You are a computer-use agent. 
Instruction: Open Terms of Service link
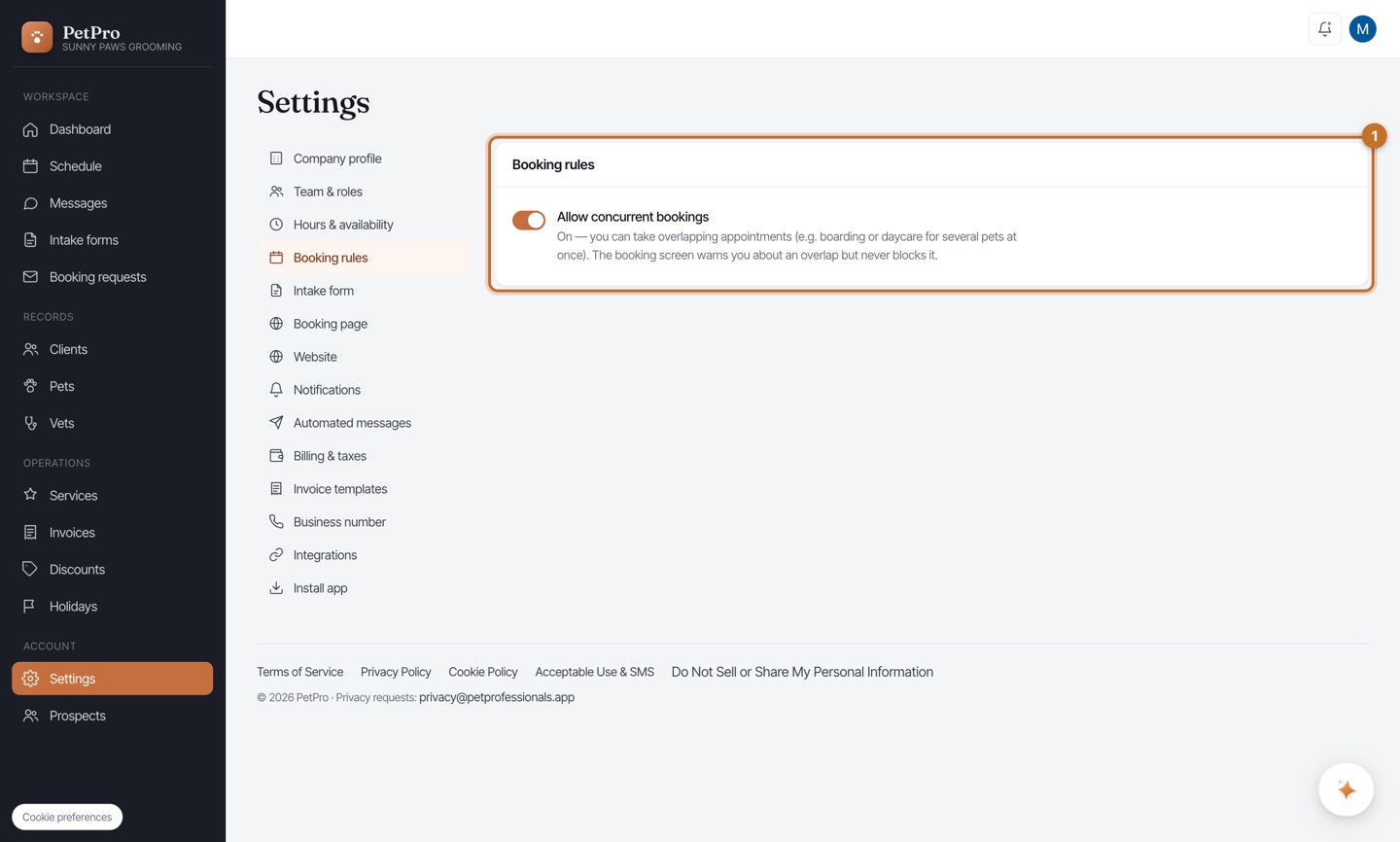pos(299,672)
